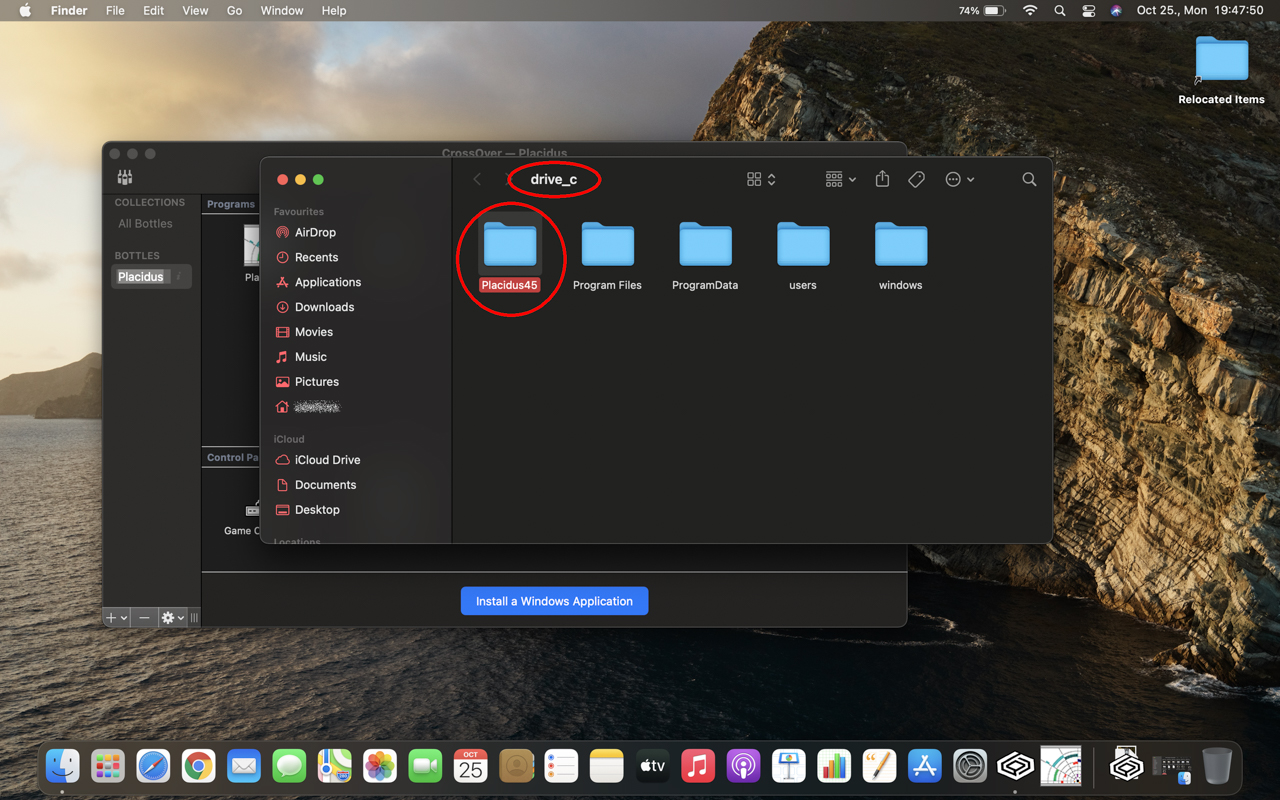Open Maps from the Dock
The width and height of the screenshot is (1280, 800).
click(335, 766)
